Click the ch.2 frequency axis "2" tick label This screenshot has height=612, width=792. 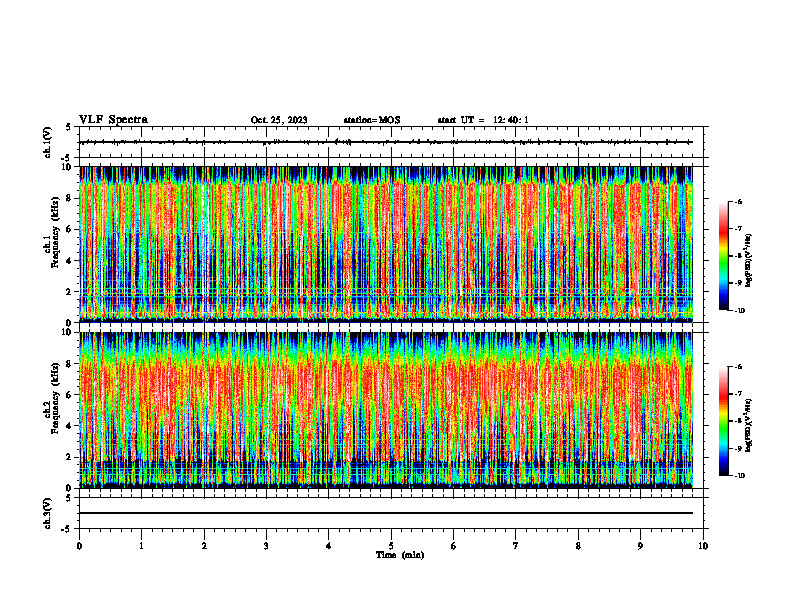(71, 457)
